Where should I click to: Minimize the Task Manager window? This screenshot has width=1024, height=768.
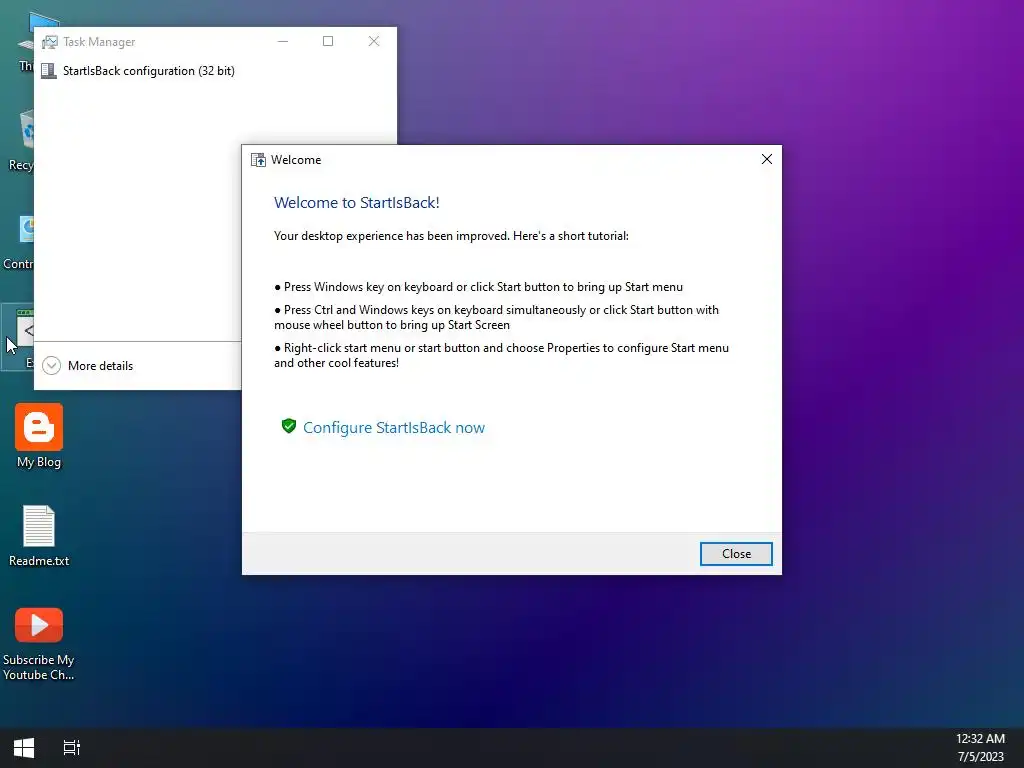point(283,41)
